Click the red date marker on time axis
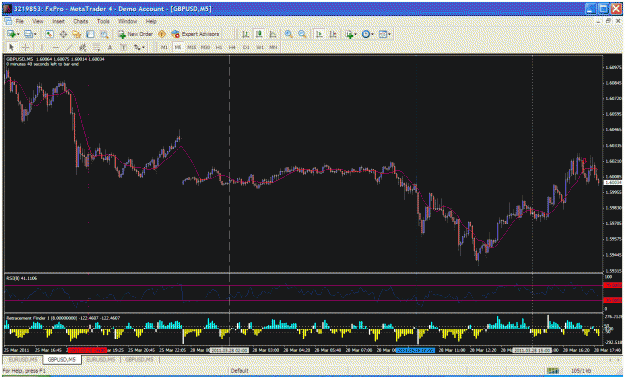625x377 pixels. (x=87, y=350)
